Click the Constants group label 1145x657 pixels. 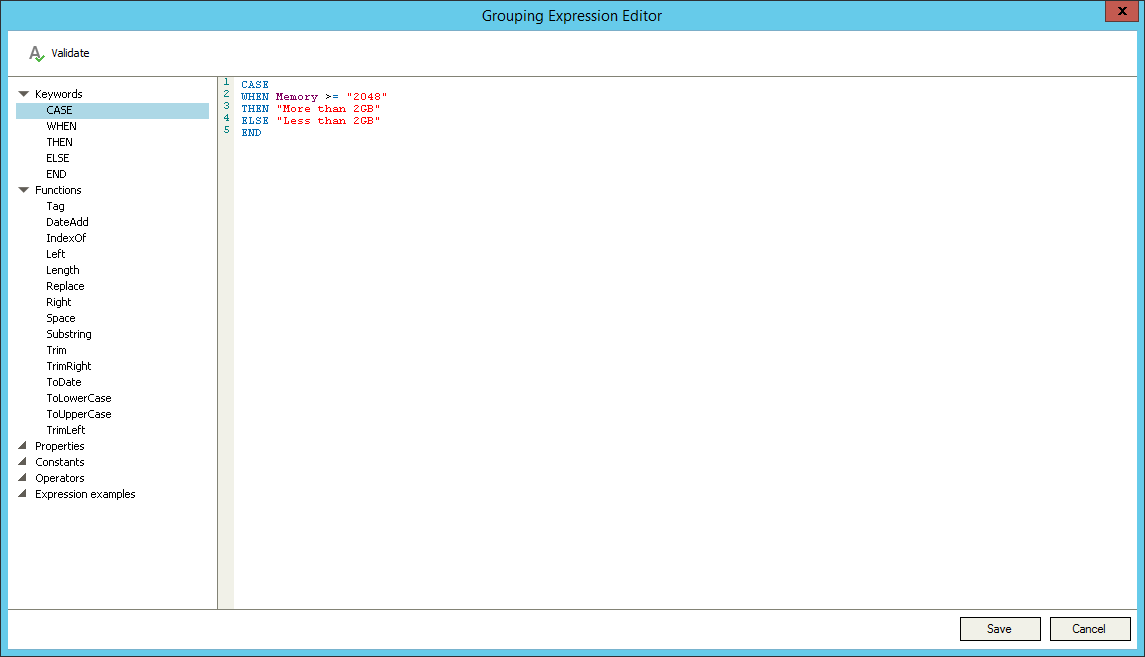pos(60,462)
